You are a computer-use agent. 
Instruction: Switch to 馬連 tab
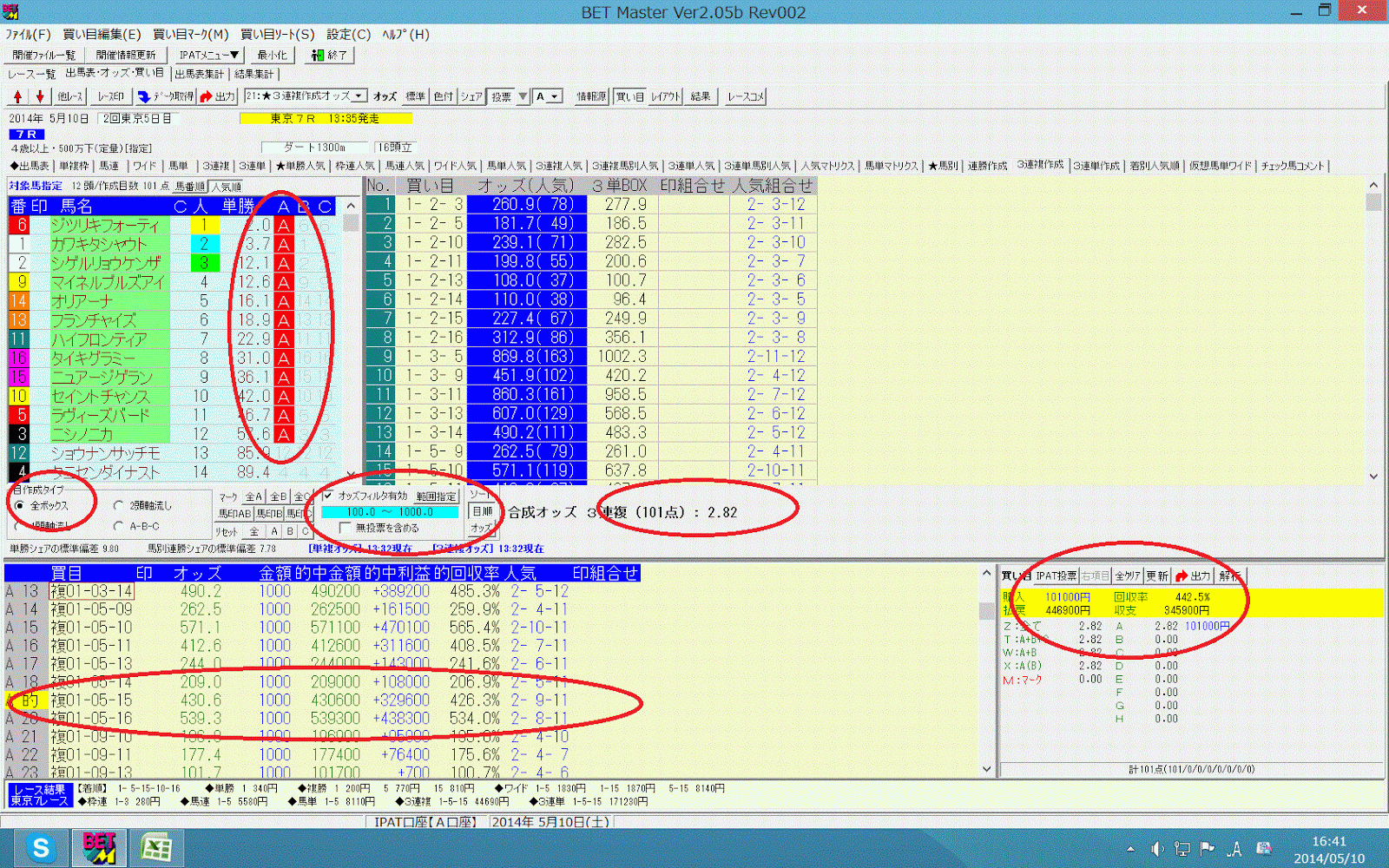tap(109, 166)
